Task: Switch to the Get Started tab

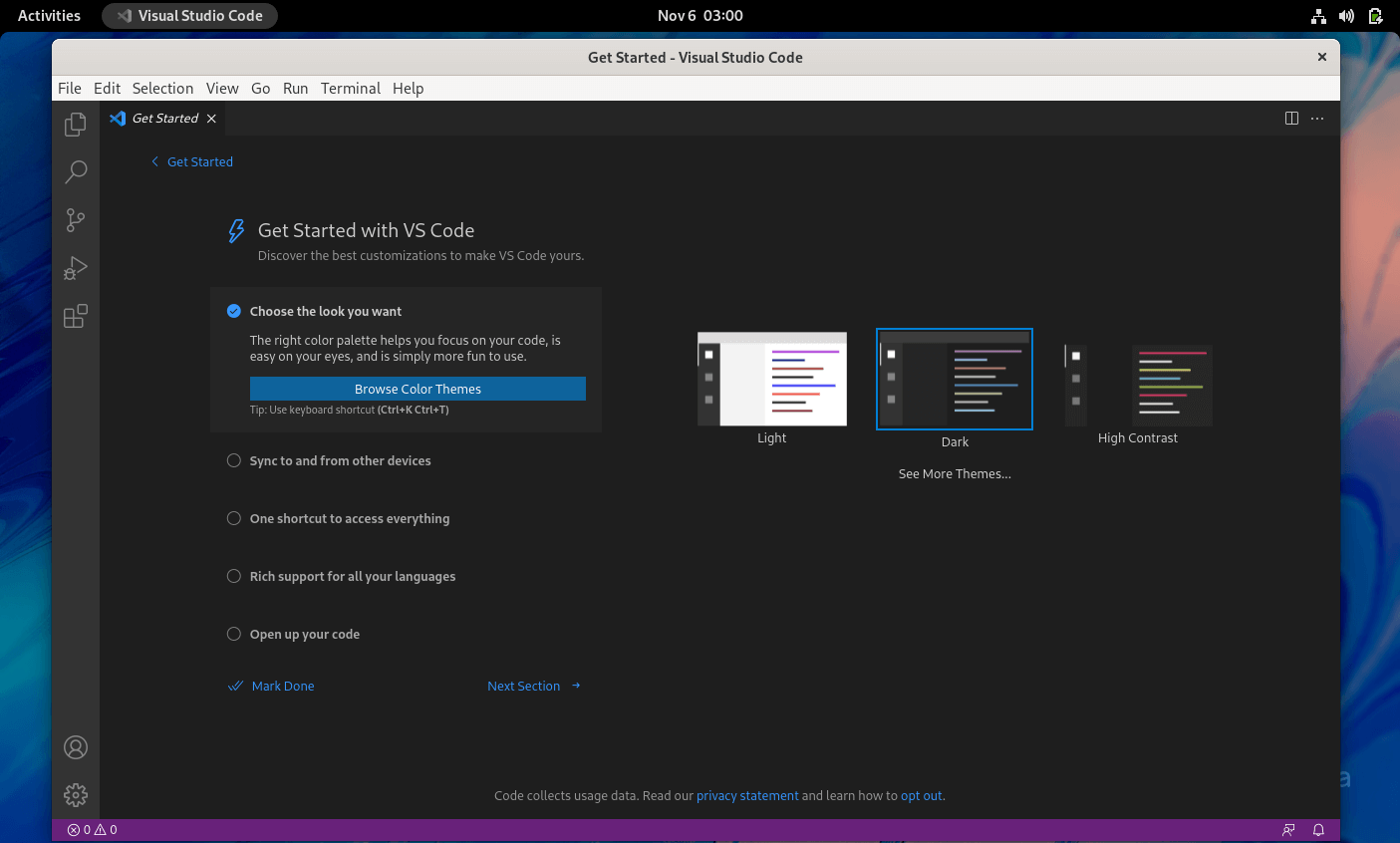Action: click(x=162, y=118)
